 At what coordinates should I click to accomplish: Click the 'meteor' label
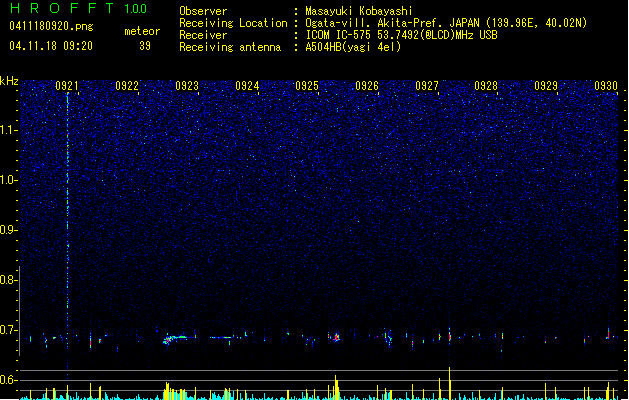point(142,31)
